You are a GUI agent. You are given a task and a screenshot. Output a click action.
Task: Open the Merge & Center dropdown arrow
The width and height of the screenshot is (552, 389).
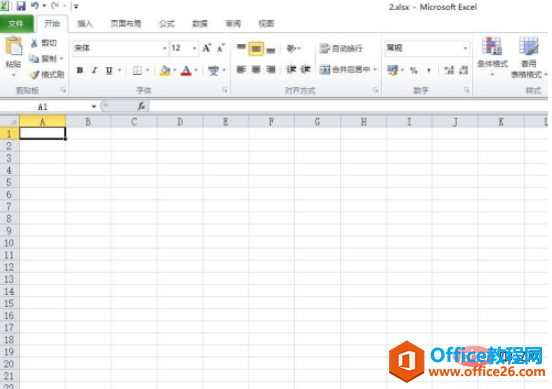tap(375, 70)
